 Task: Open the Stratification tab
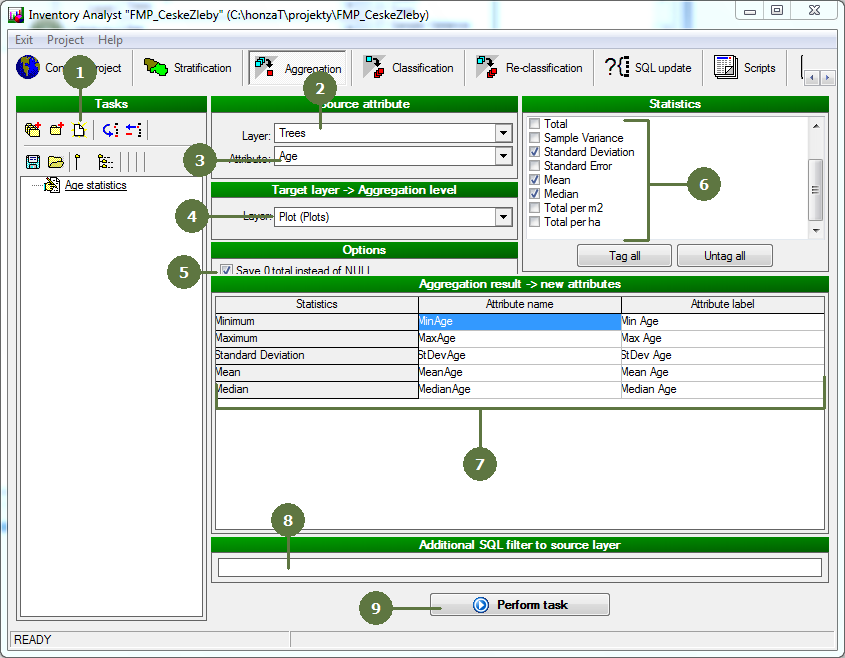(188, 68)
